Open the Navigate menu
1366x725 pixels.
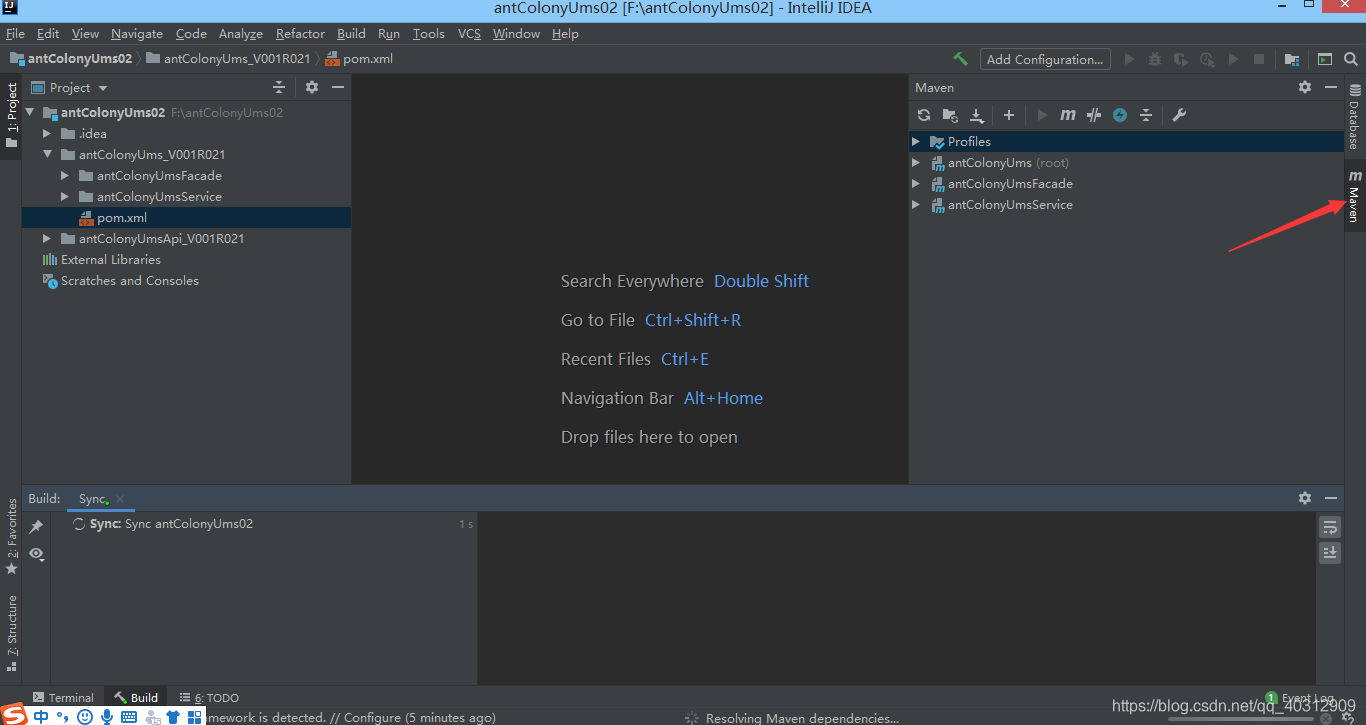137,33
